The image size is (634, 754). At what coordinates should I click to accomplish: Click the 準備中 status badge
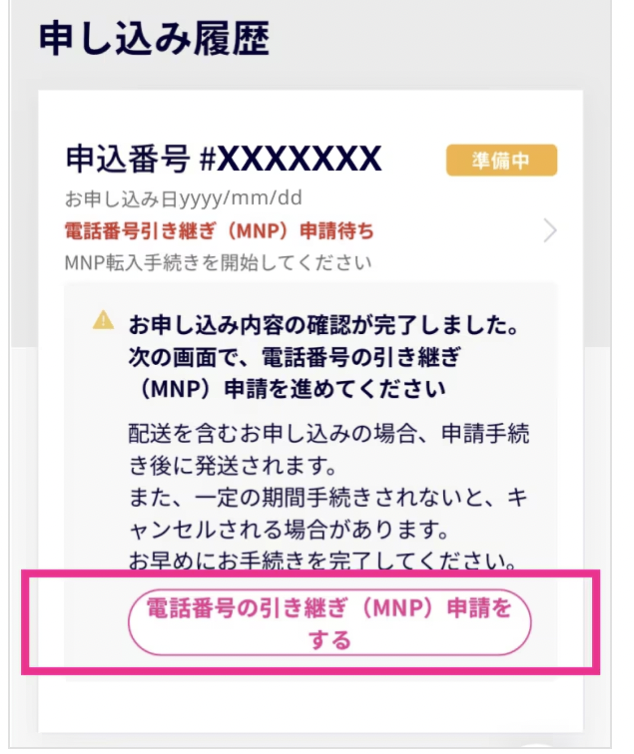502,160
